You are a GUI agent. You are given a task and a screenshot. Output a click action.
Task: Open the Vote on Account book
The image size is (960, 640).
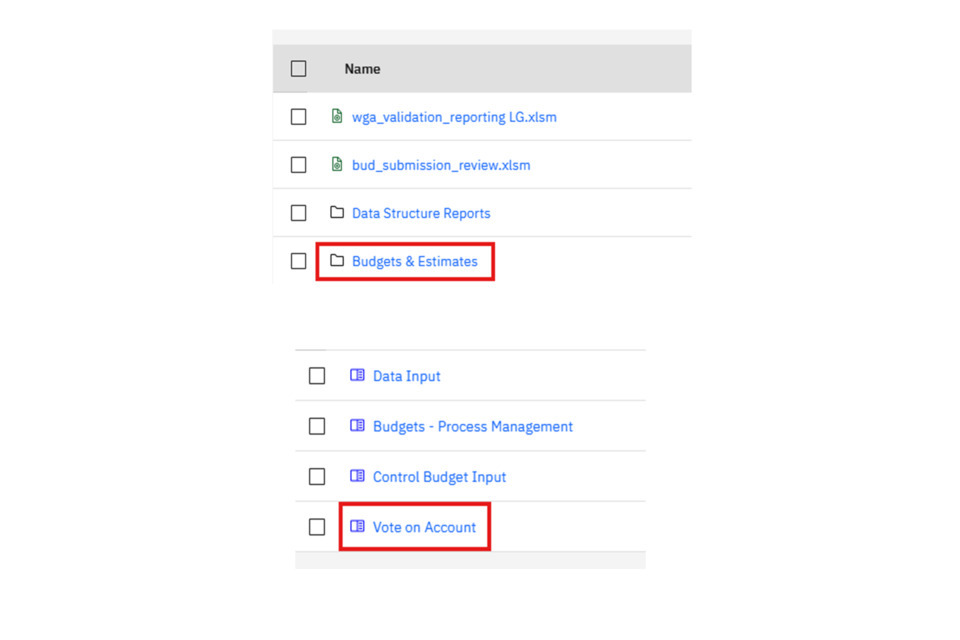(424, 527)
